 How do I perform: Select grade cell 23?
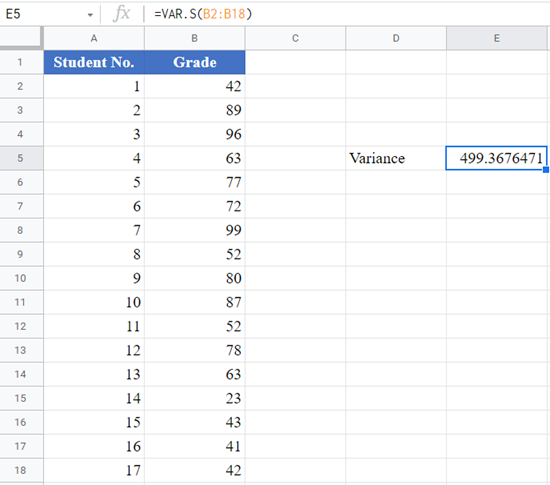(195, 398)
